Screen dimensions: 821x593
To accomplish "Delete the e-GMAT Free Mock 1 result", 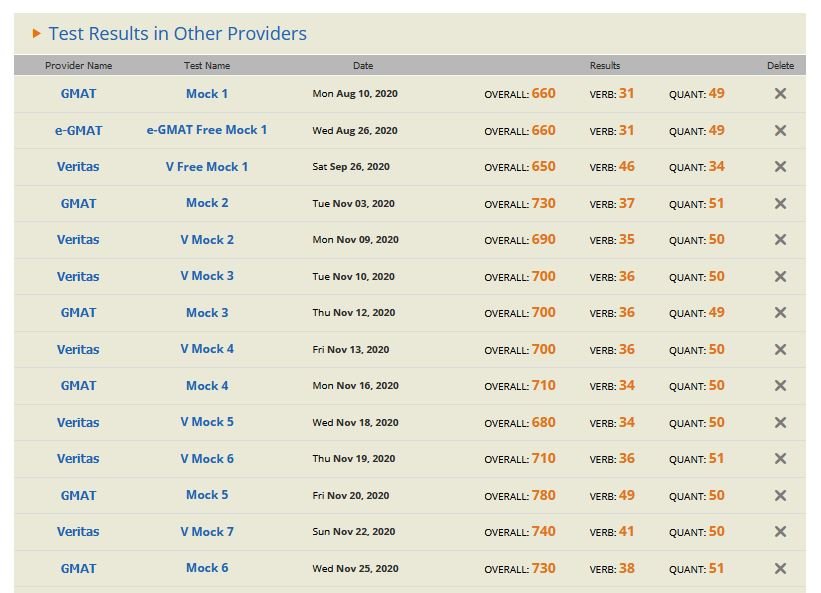I will [x=780, y=131].
